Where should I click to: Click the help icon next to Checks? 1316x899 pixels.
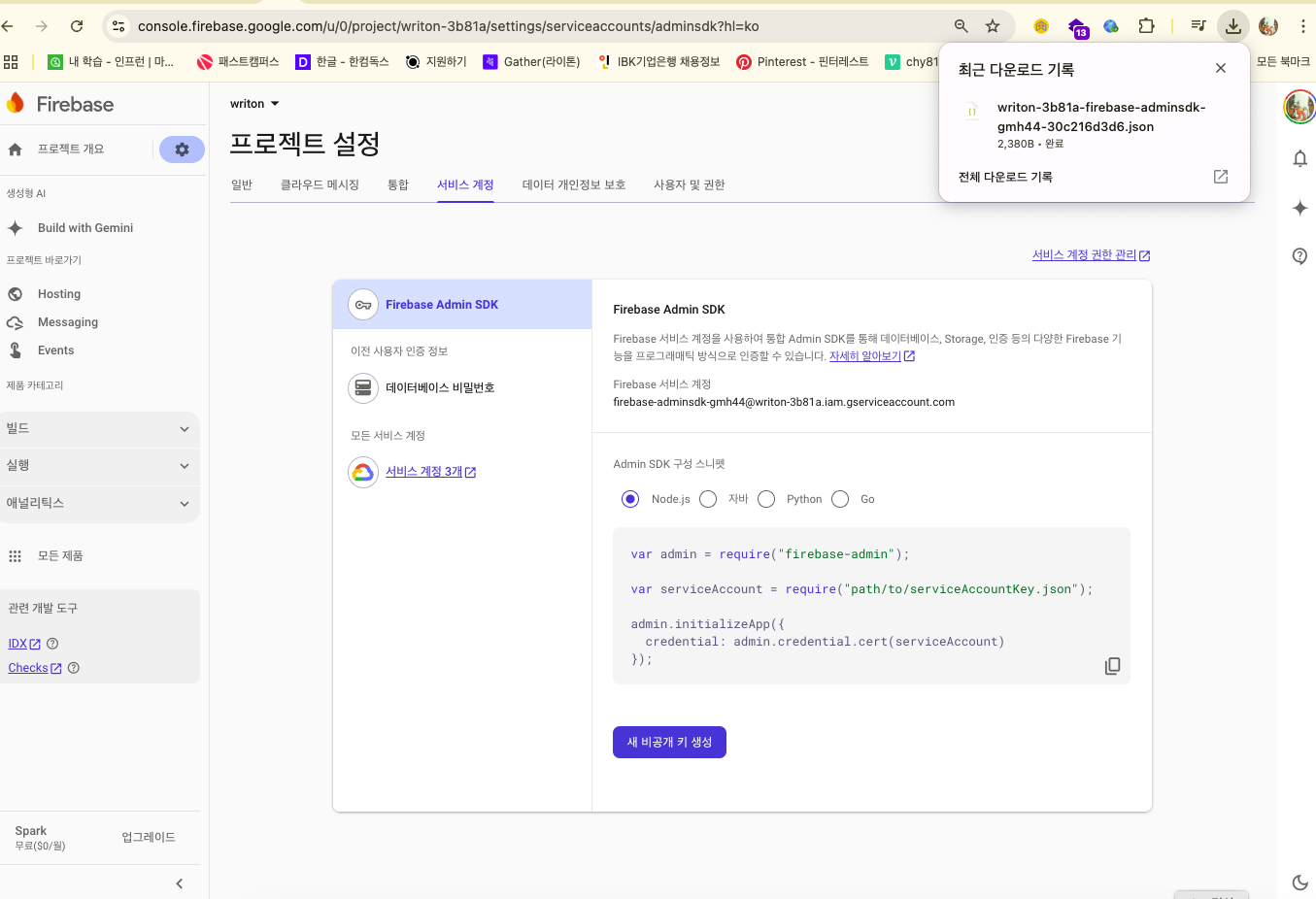[x=74, y=668]
